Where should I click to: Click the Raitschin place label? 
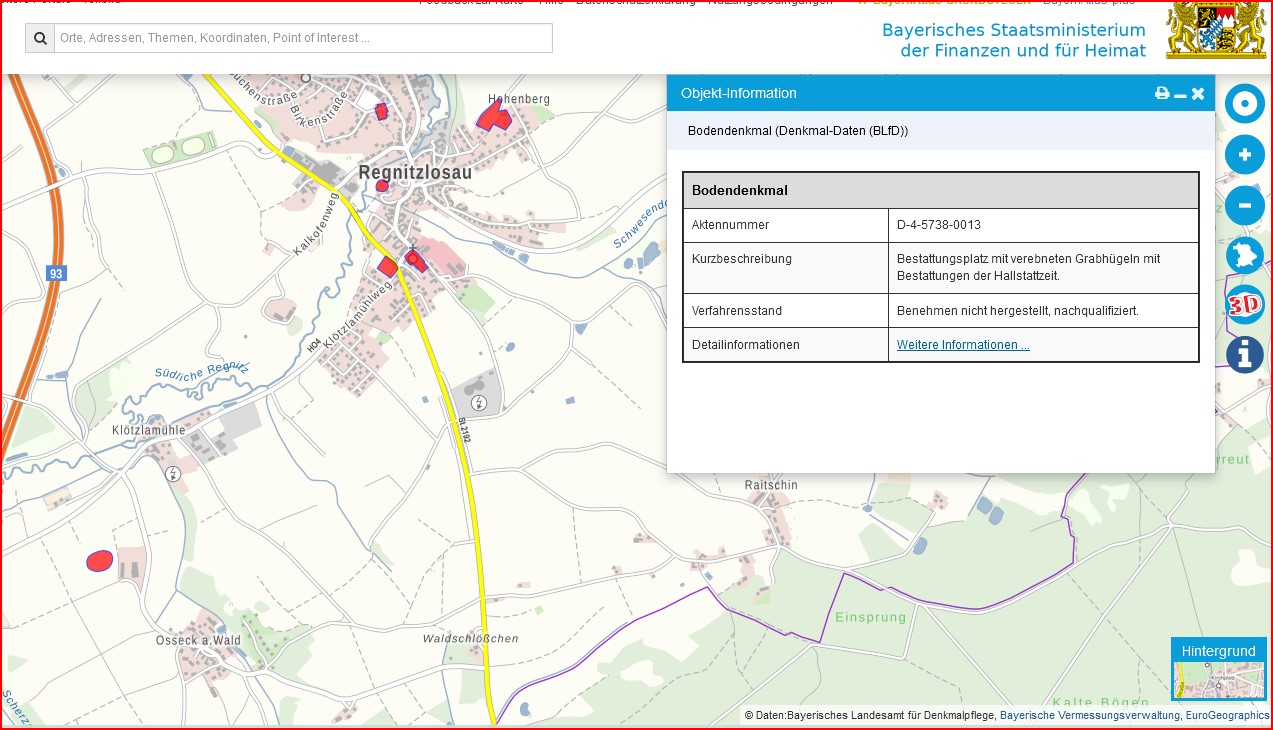771,485
